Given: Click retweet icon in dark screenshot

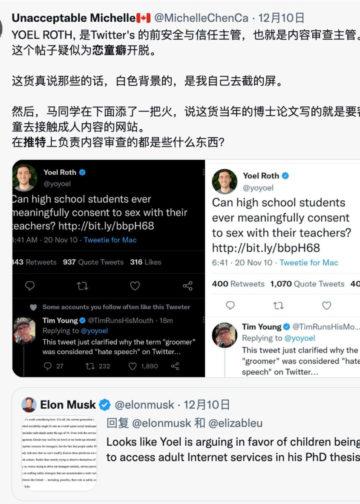Looking at the screenshot, I should [x=82, y=286].
